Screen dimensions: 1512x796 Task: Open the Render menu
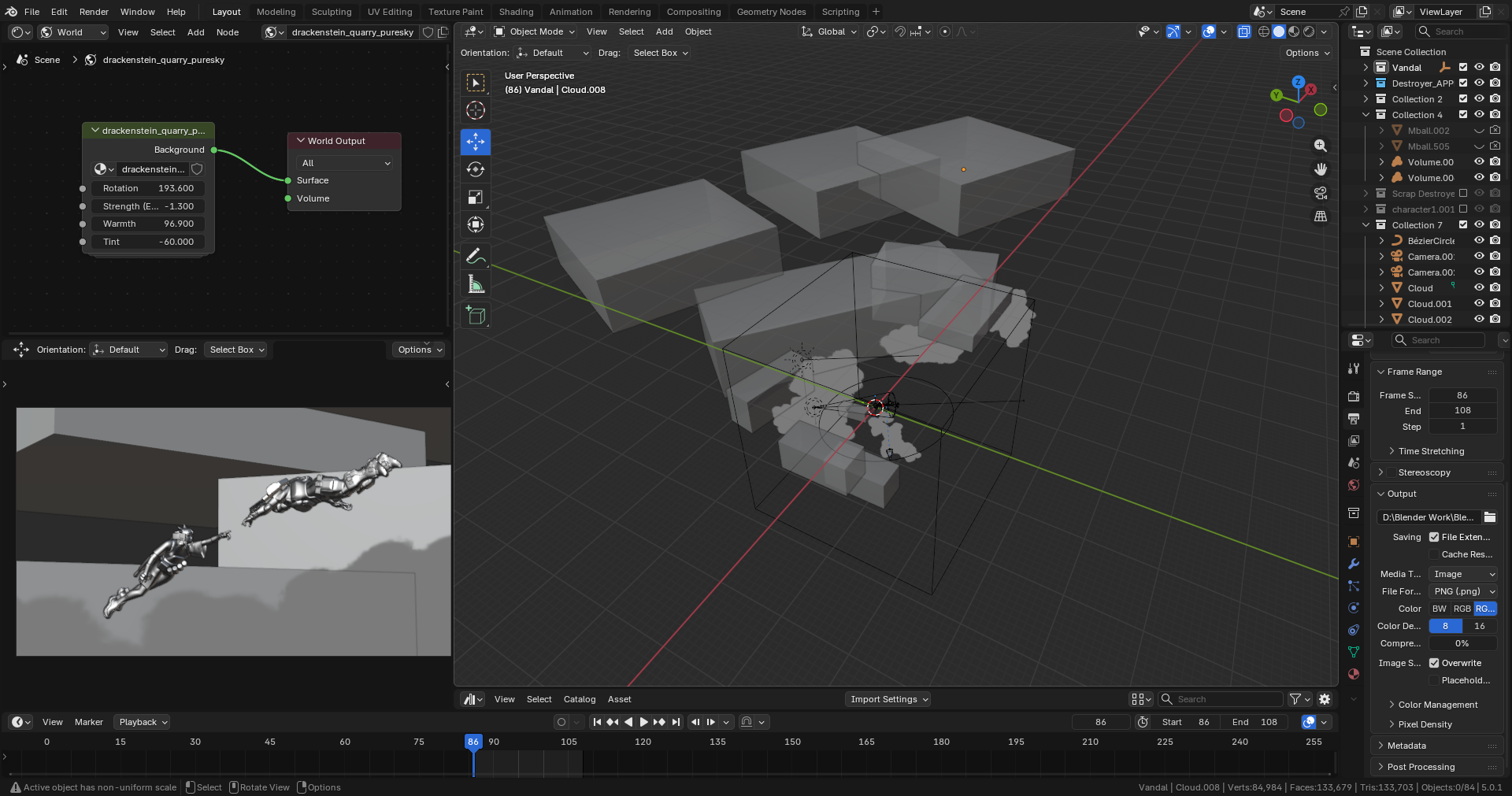click(94, 12)
